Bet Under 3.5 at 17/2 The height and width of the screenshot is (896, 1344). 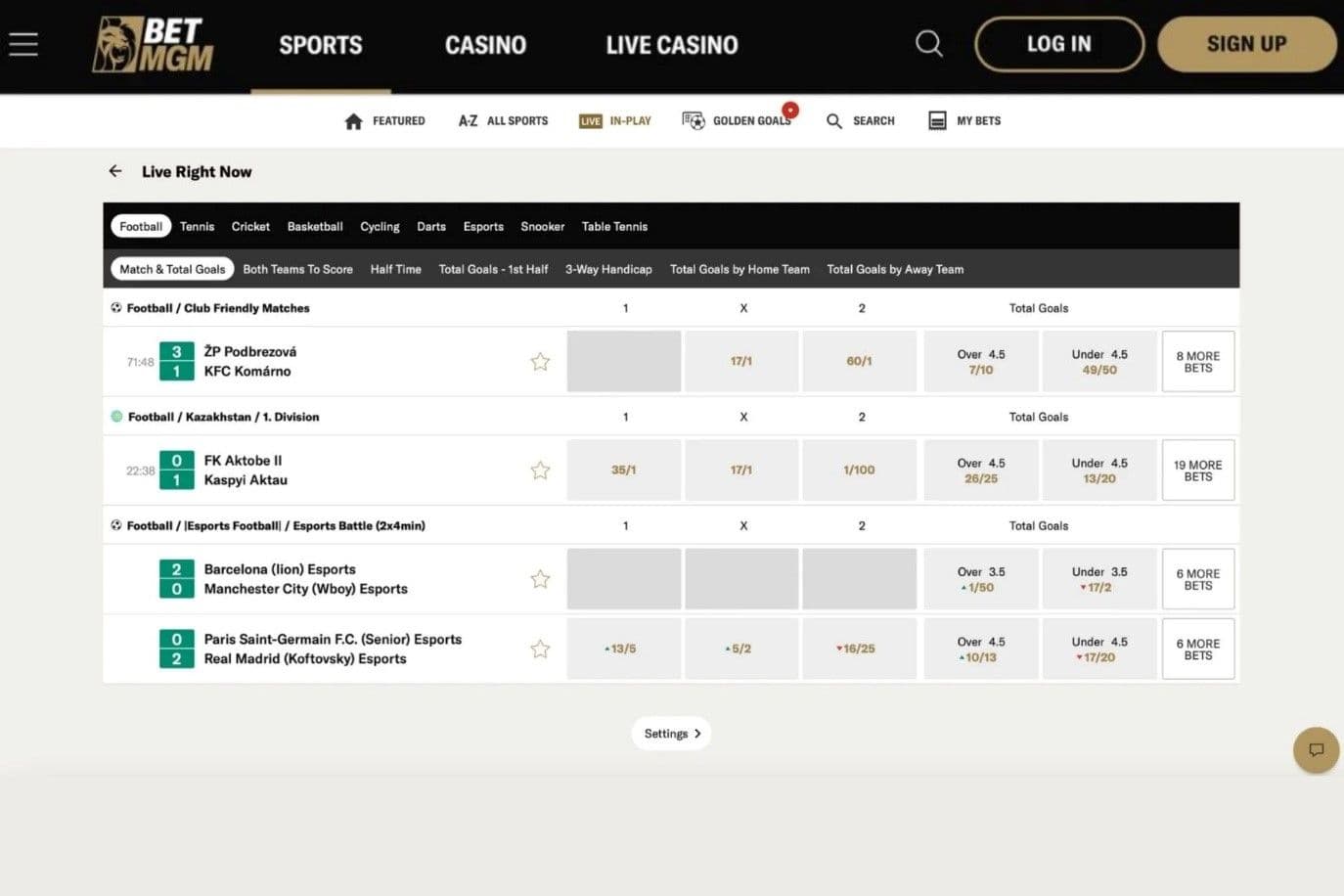[1099, 579]
